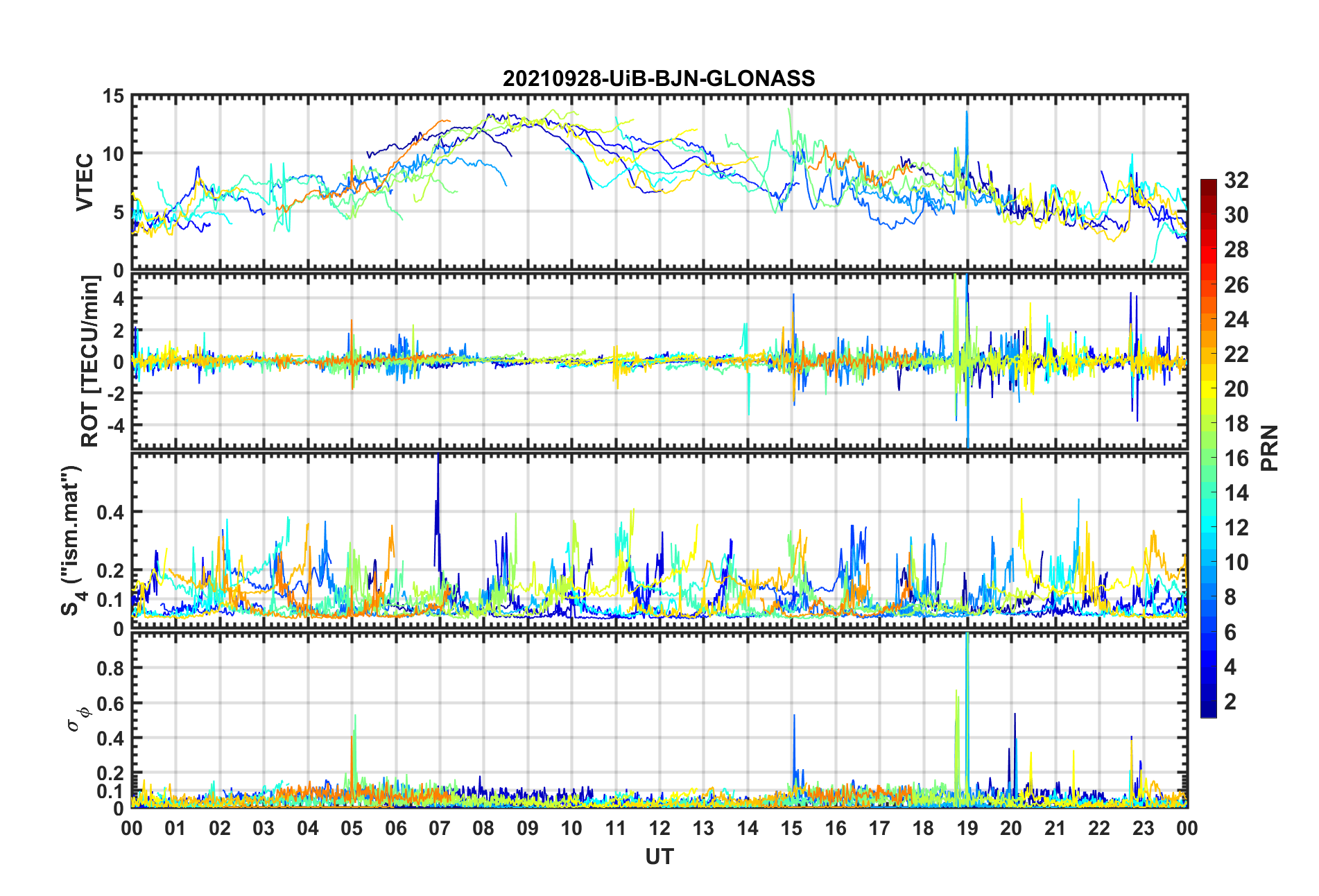The height and width of the screenshot is (896, 1319).
Task: Pick the orange colorbar segment at PRN 24
Action: [1209, 320]
